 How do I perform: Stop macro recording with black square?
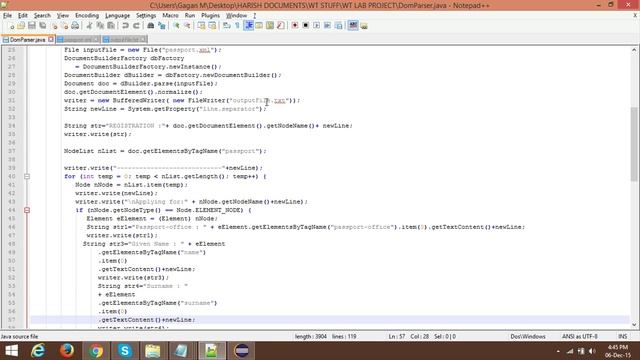click(305, 26)
